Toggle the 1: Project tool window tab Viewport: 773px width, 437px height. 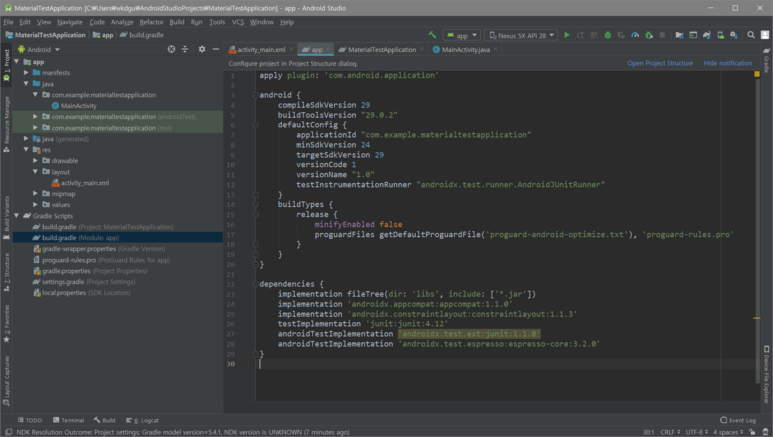coord(6,65)
